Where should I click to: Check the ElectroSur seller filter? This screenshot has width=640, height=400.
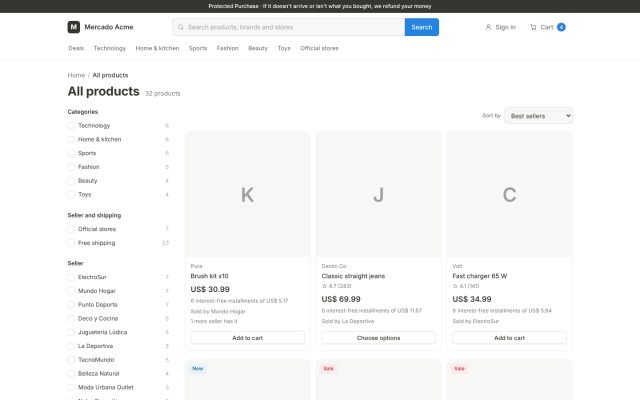71,277
